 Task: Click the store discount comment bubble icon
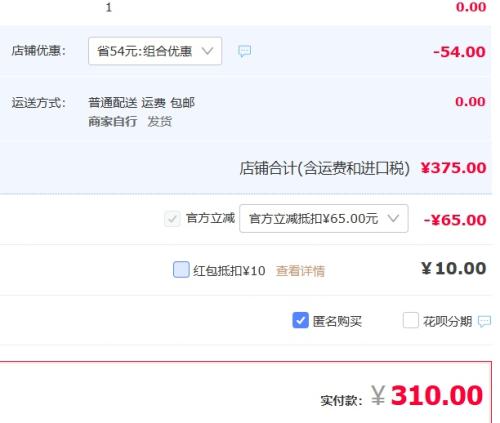coord(244,51)
